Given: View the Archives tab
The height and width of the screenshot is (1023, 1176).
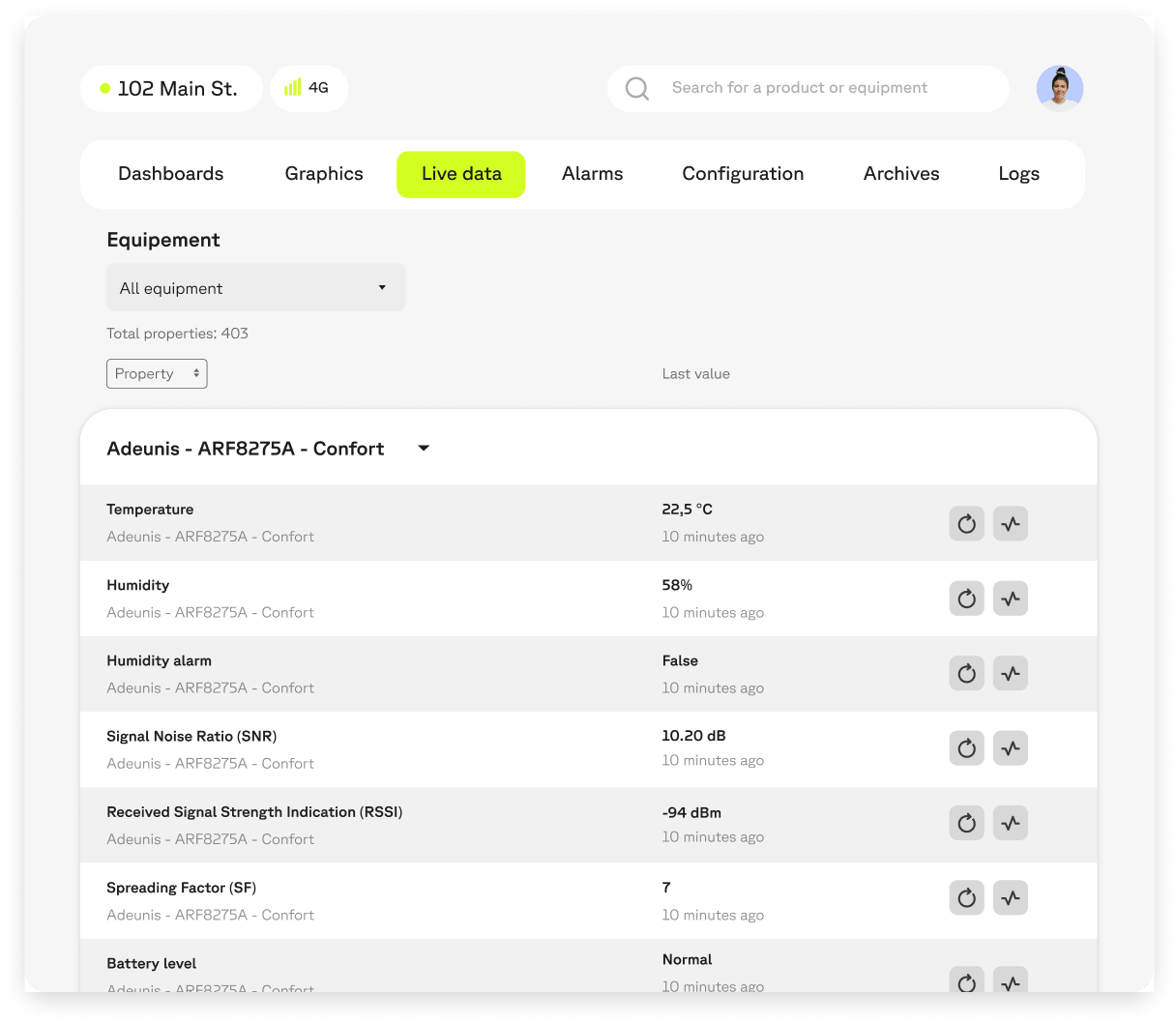Looking at the screenshot, I should pyautogui.click(x=900, y=174).
